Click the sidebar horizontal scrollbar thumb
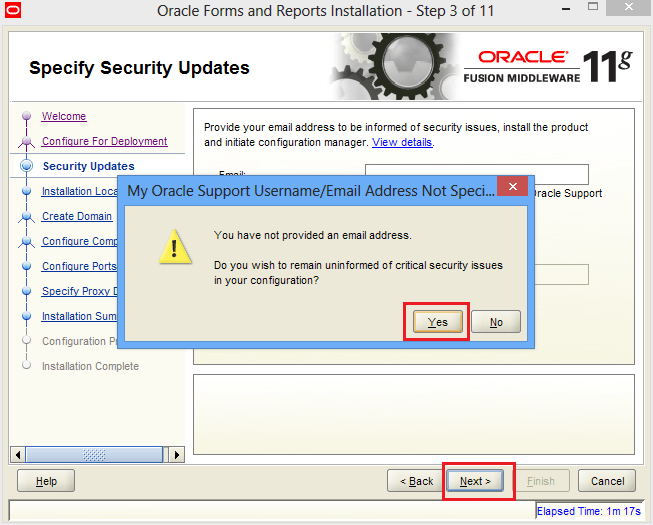The width and height of the screenshot is (653, 525). 94,455
